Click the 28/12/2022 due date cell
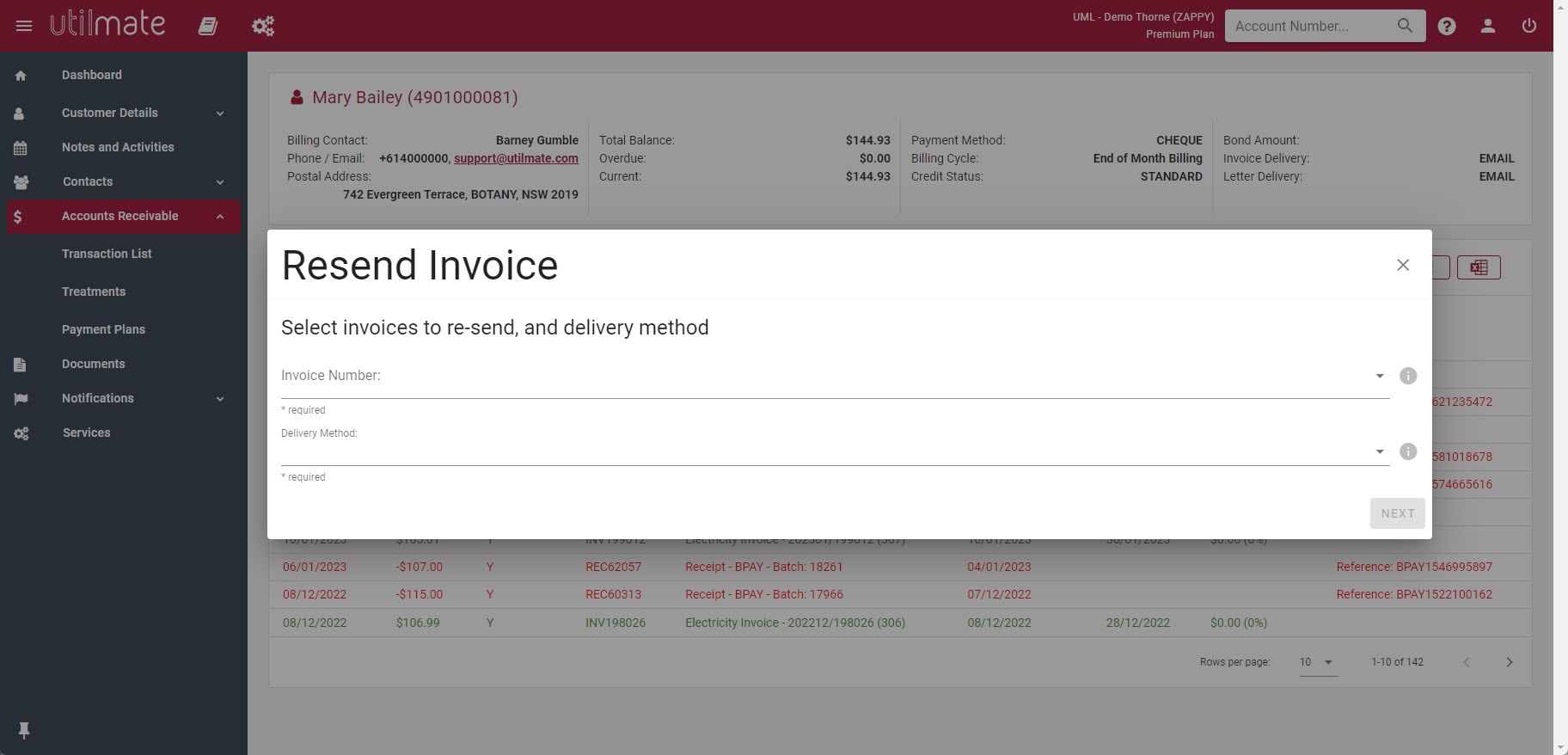 tap(1138, 623)
